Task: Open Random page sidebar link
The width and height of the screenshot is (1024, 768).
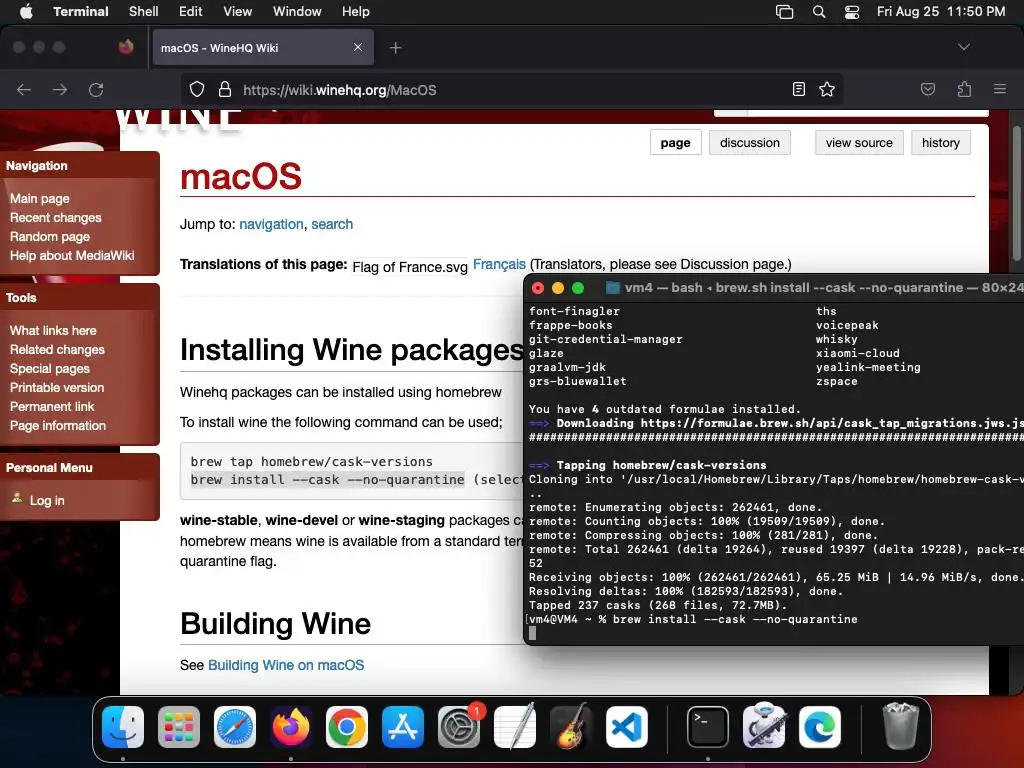Action: click(x=50, y=236)
